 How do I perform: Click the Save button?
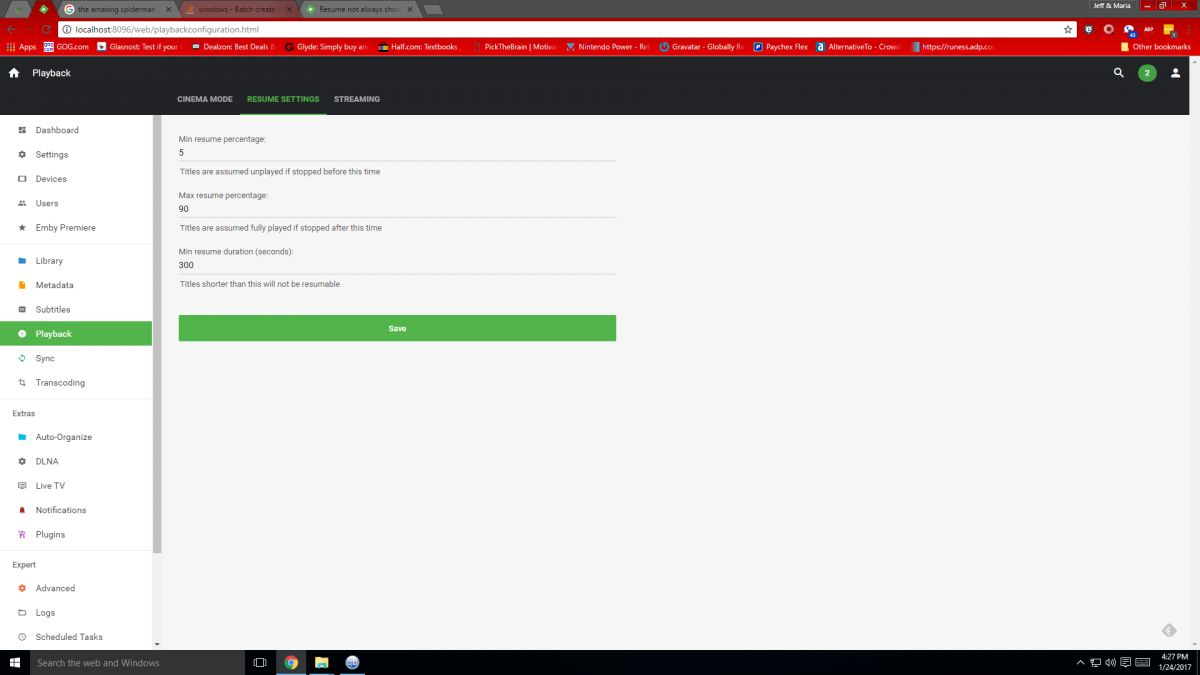(397, 328)
